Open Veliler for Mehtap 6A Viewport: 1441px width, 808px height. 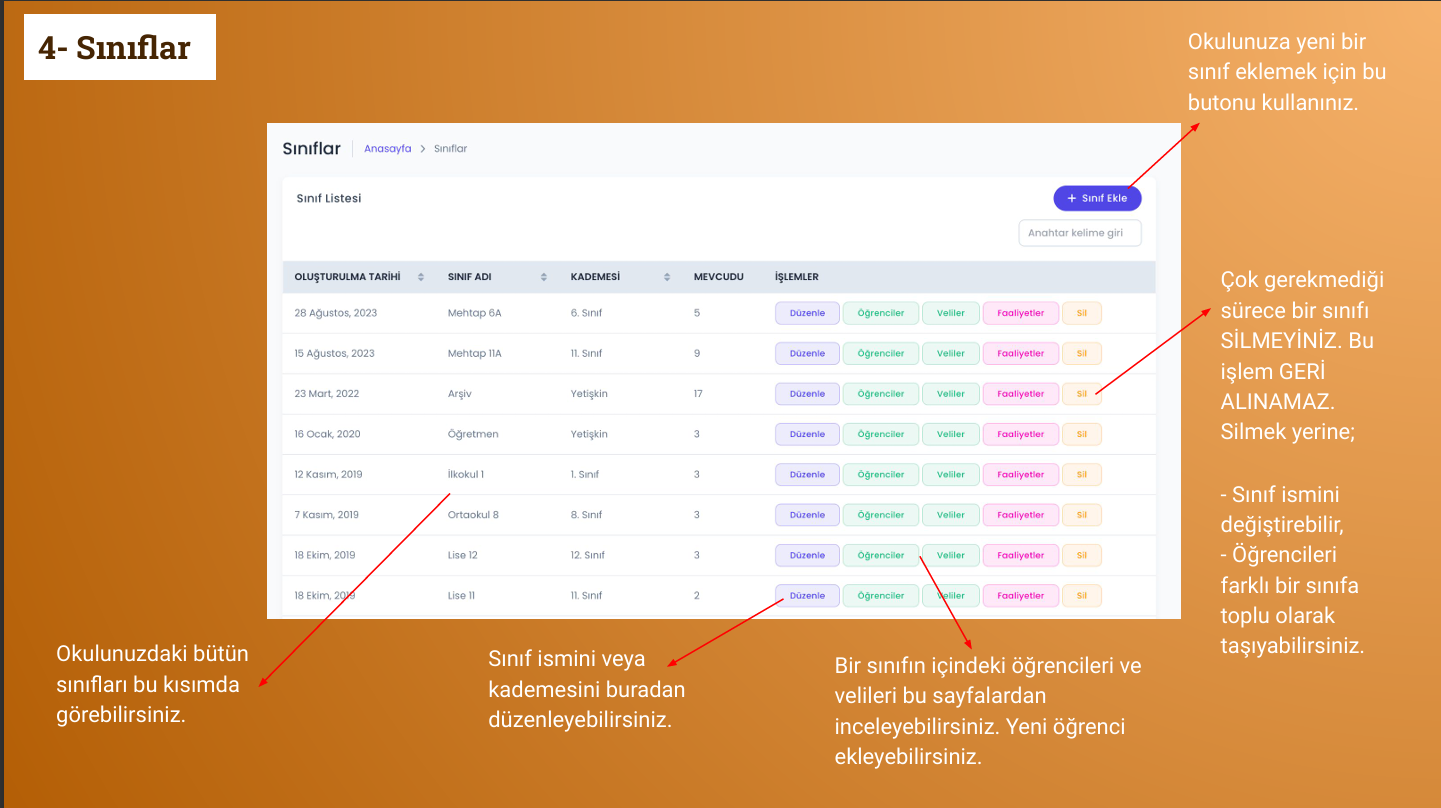tap(951, 313)
